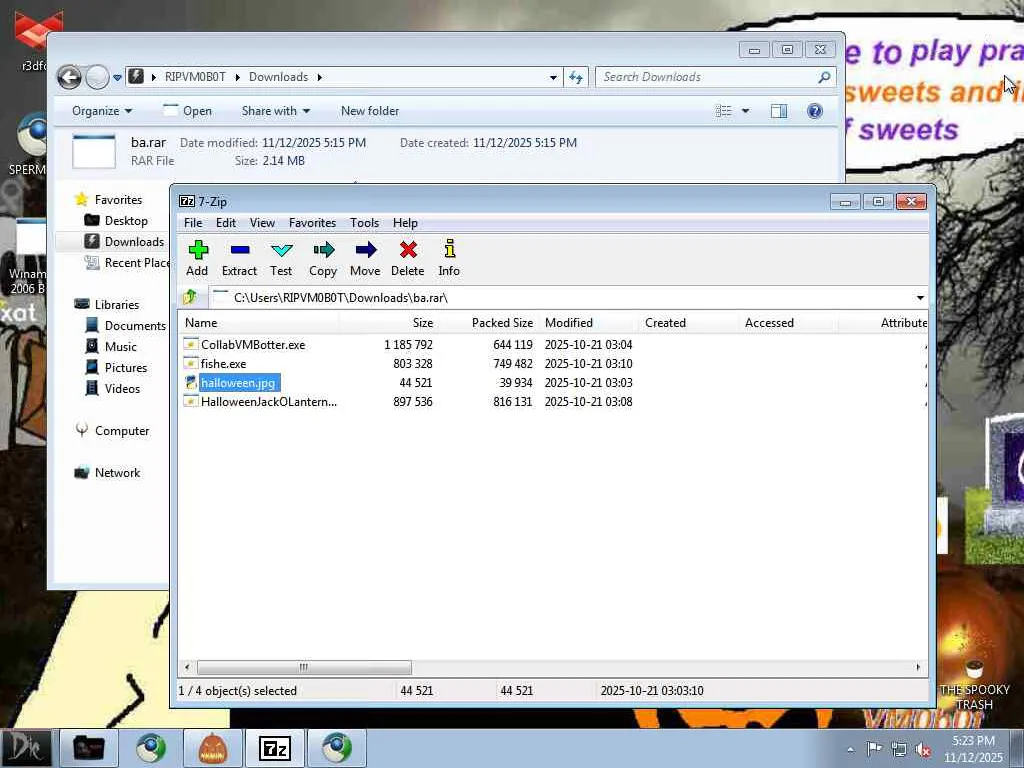This screenshot has width=1024, height=768.
Task: Click the horizontal scrollbar thumb in 7-Zip
Action: 304,667
